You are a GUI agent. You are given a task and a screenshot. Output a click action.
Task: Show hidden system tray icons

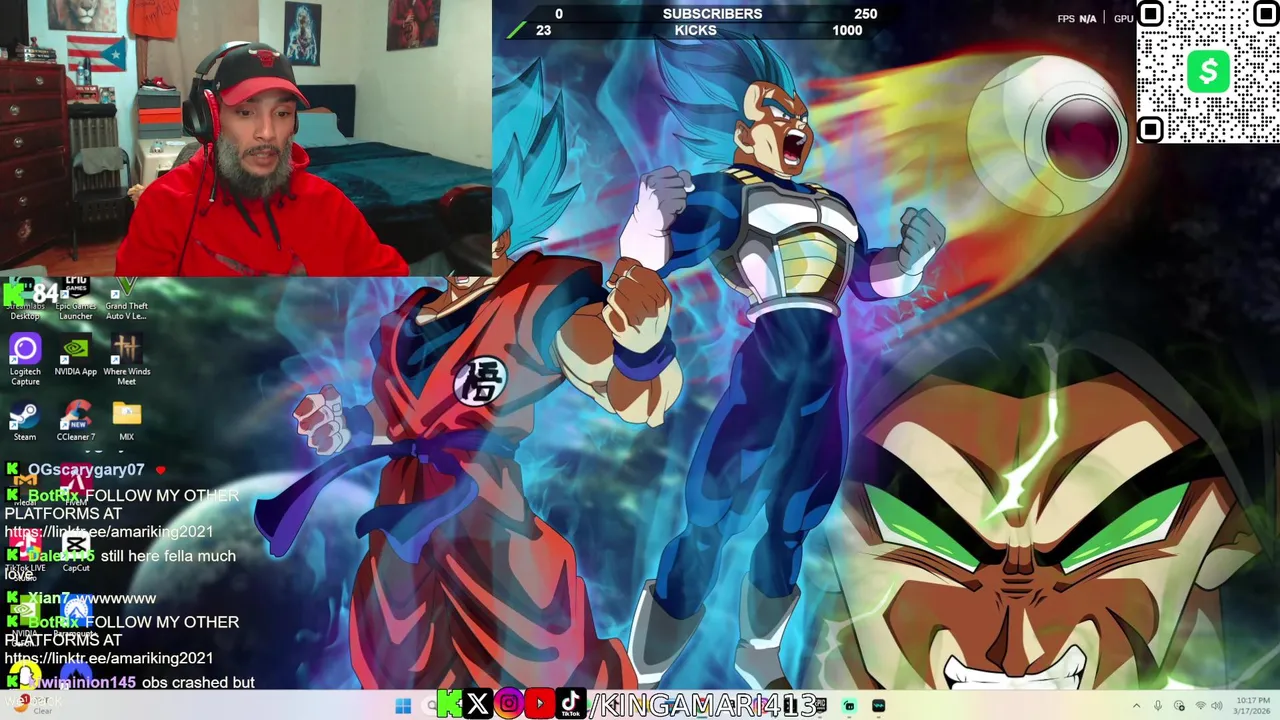1136,706
